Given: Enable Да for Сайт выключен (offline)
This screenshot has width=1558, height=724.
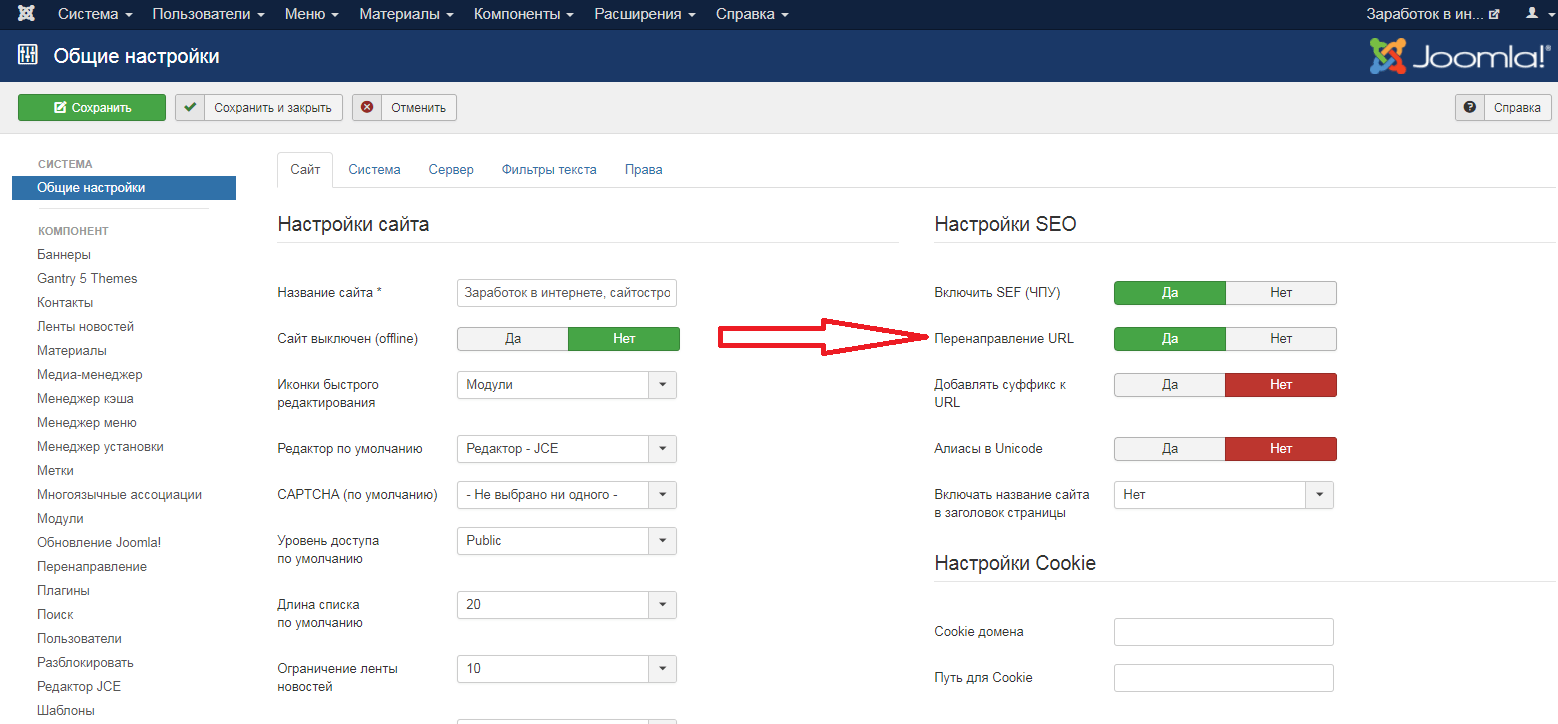Looking at the screenshot, I should [512, 338].
